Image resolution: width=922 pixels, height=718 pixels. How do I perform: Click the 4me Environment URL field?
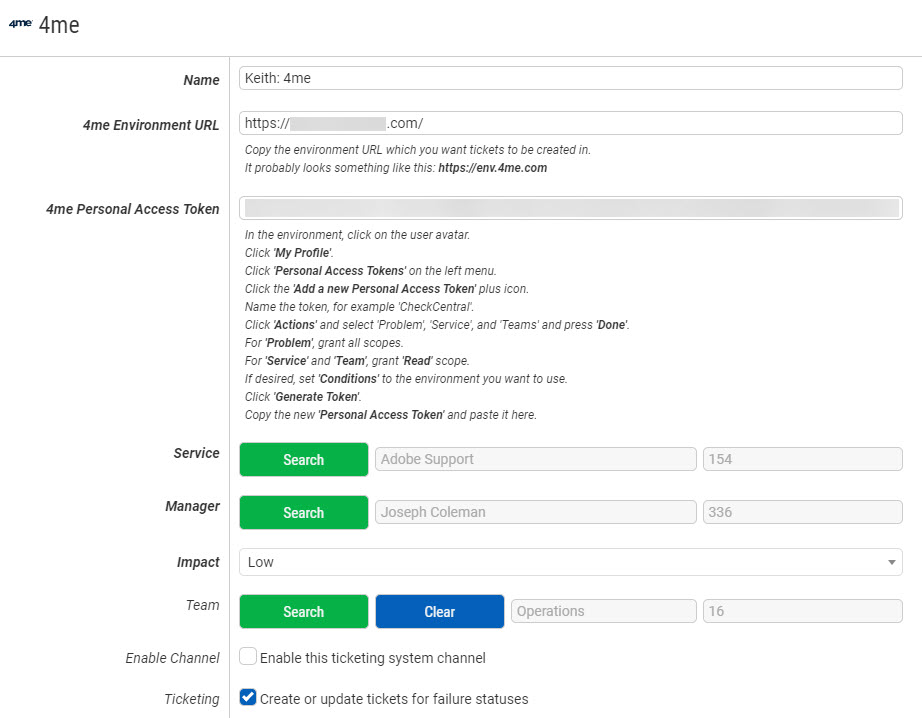[x=570, y=123]
